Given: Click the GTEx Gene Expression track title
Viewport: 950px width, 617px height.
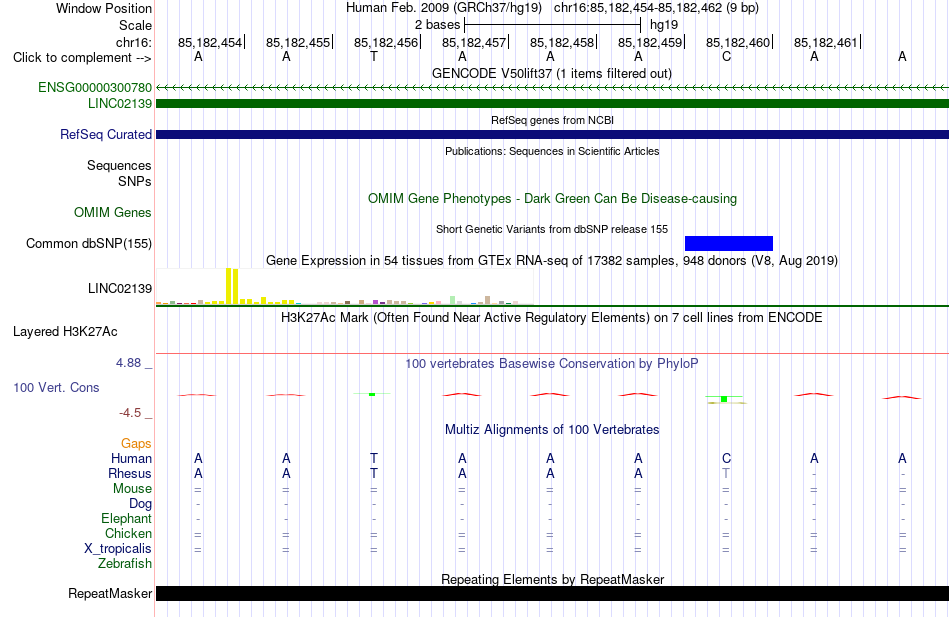Looking at the screenshot, I should [552, 261].
